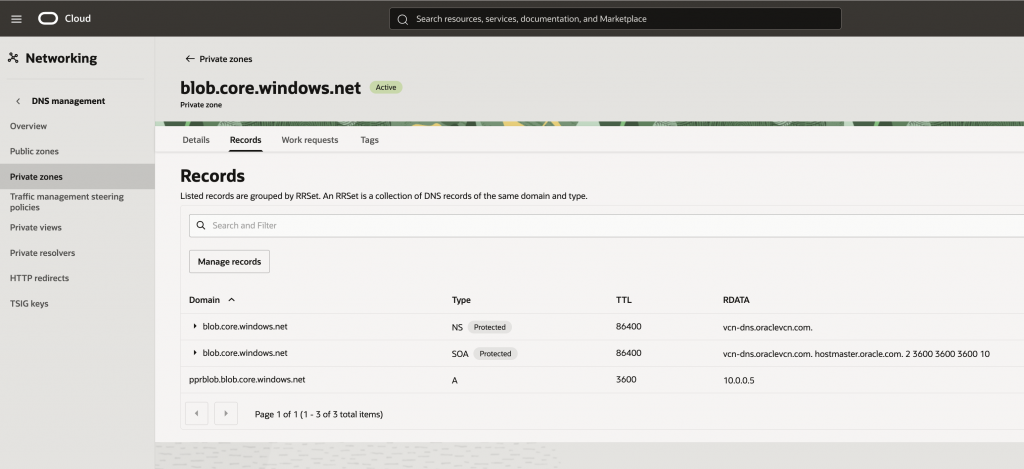
Task: Open Public zones in the sidebar
Action: tap(34, 151)
